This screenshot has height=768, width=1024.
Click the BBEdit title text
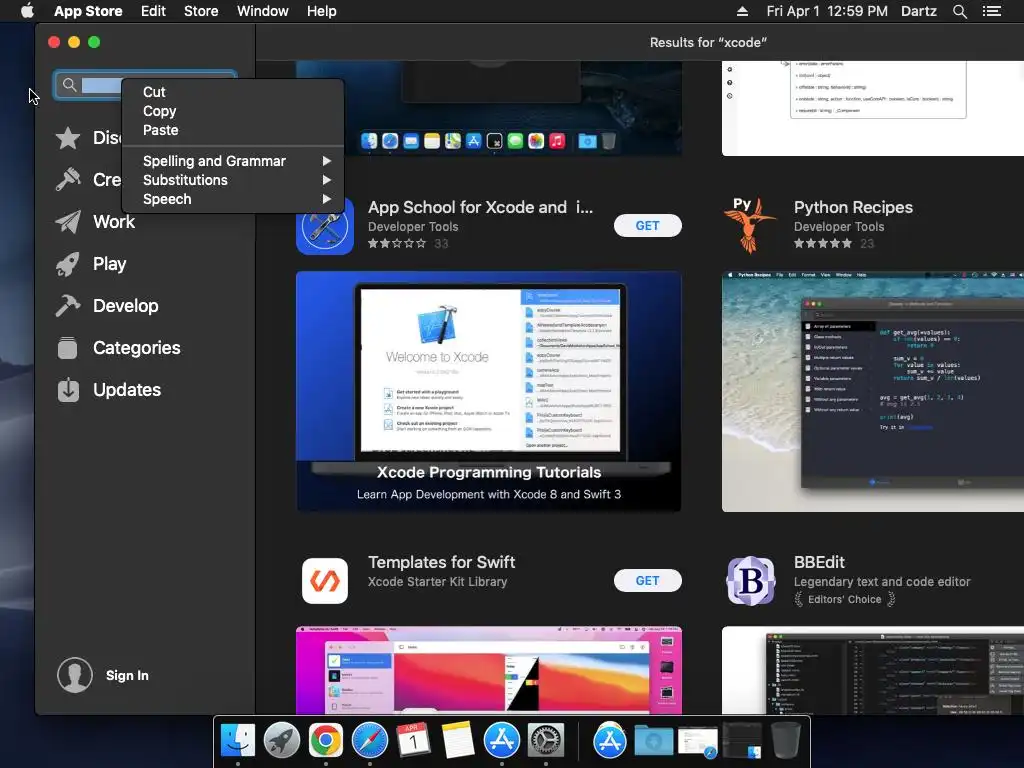point(819,562)
